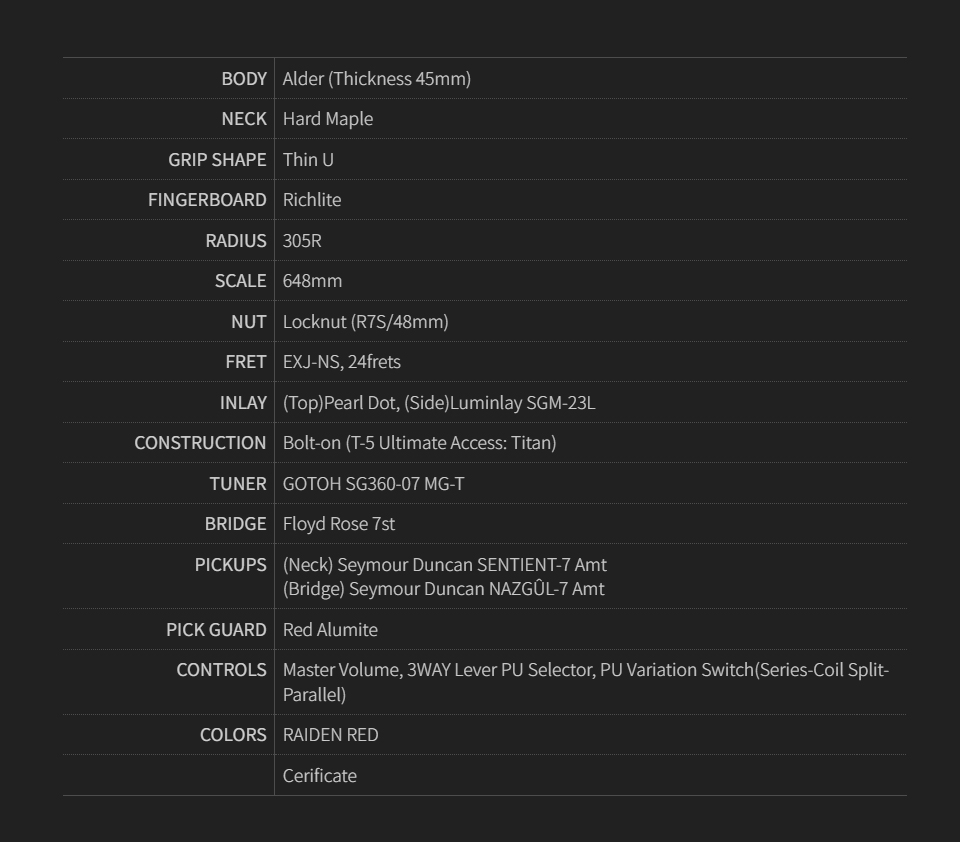This screenshot has height=842, width=960.
Task: Click the BODY spec label
Action: pos(244,78)
